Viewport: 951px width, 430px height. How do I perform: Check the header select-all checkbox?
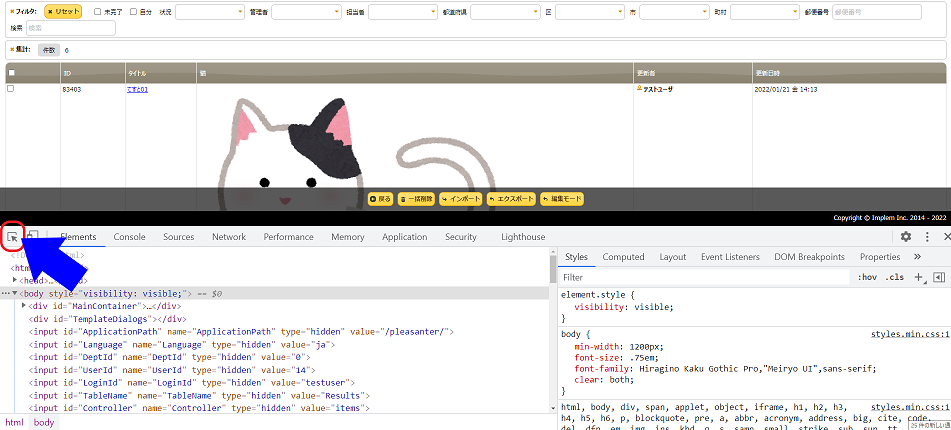(11, 73)
